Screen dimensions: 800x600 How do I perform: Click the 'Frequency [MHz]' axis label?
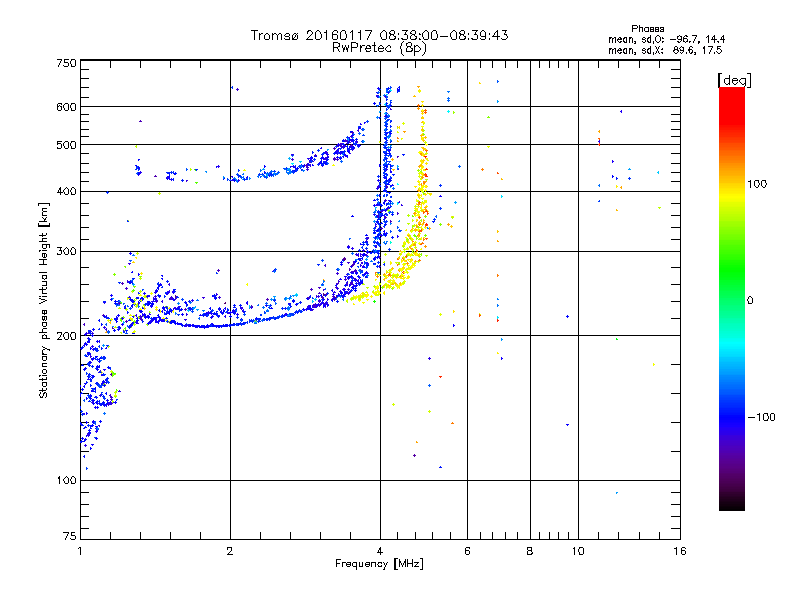379,564
